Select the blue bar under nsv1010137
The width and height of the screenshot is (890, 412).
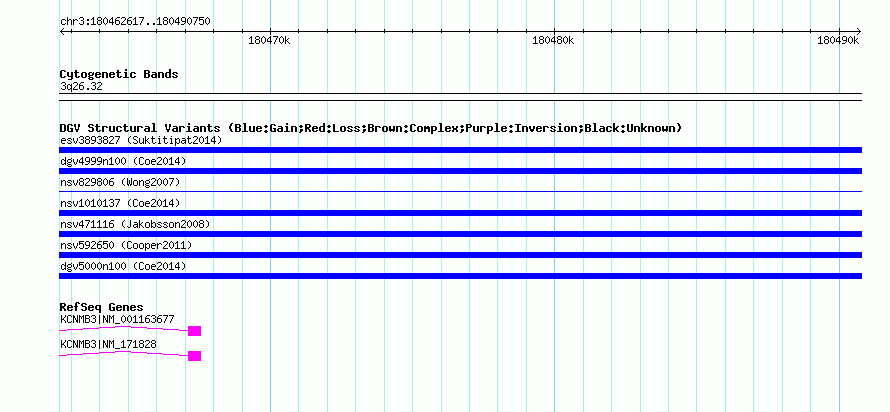[x=460, y=213]
